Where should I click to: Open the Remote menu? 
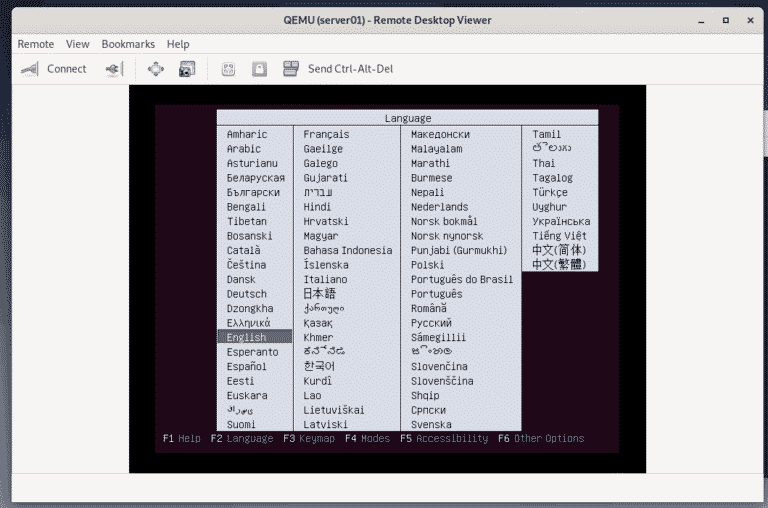pos(36,44)
